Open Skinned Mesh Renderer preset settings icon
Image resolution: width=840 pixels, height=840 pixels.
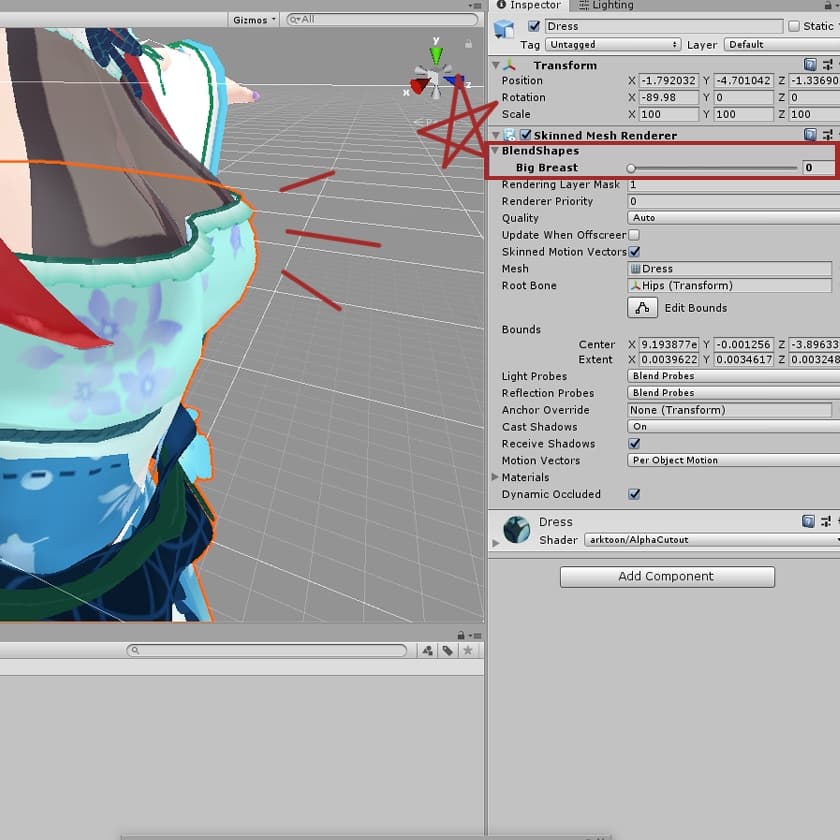click(828, 135)
